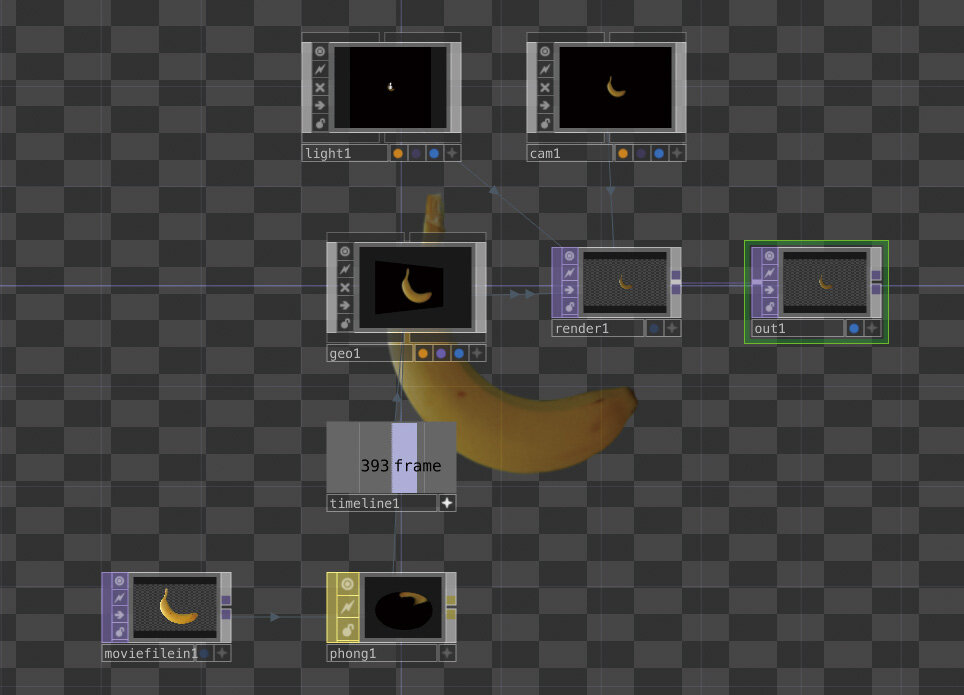The height and width of the screenshot is (695, 964).
Task: Select the moviefilein1 name label
Action: click(148, 653)
